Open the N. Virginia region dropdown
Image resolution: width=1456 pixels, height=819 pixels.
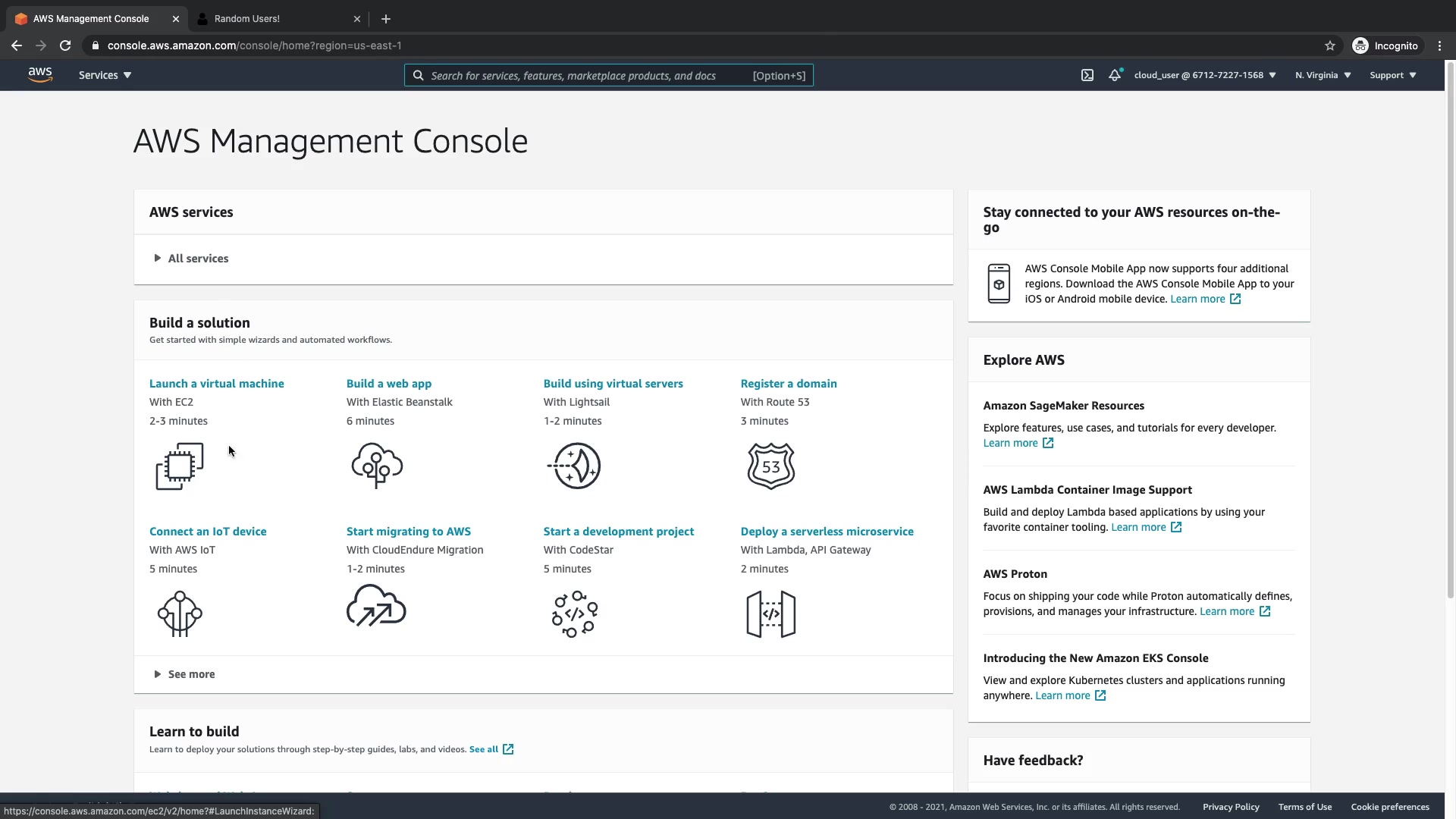click(1323, 75)
